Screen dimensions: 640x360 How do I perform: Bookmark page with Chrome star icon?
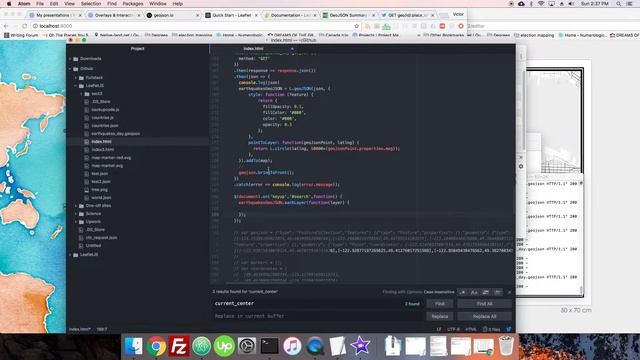pos(357,26)
